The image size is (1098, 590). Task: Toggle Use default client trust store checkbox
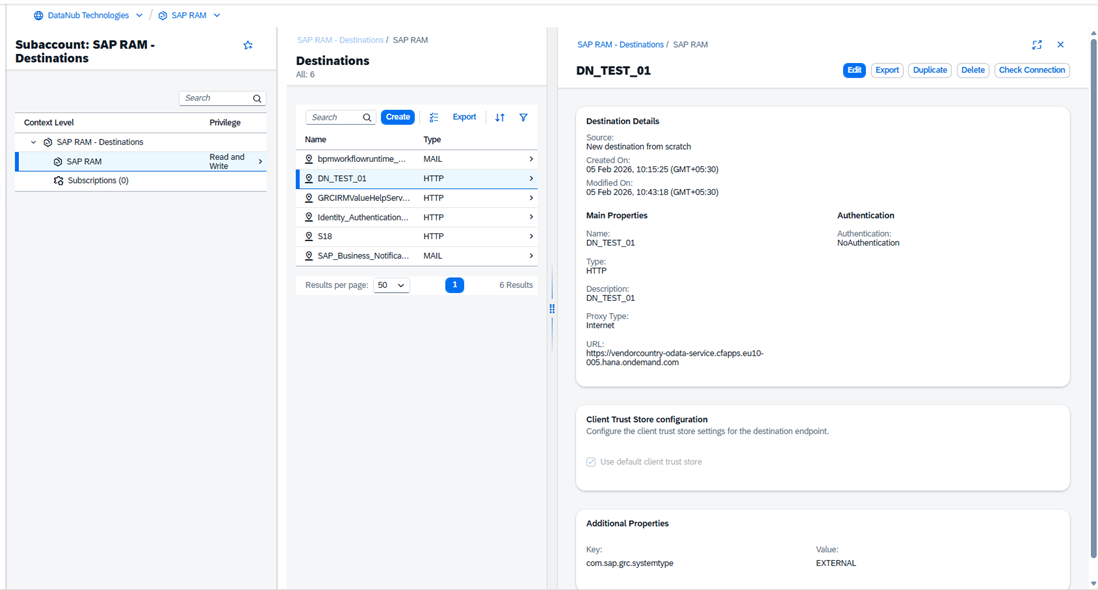coord(591,462)
